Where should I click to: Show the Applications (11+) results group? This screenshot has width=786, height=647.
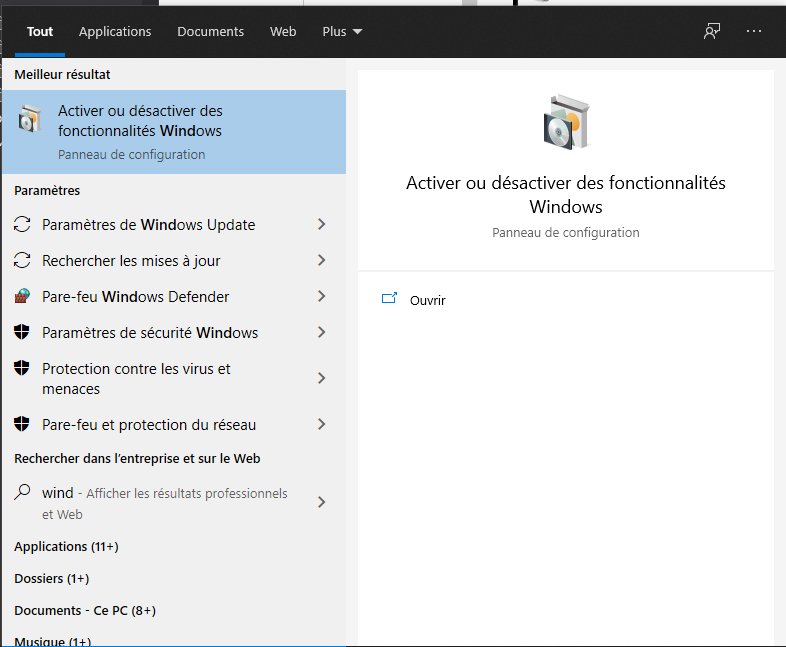(66, 546)
